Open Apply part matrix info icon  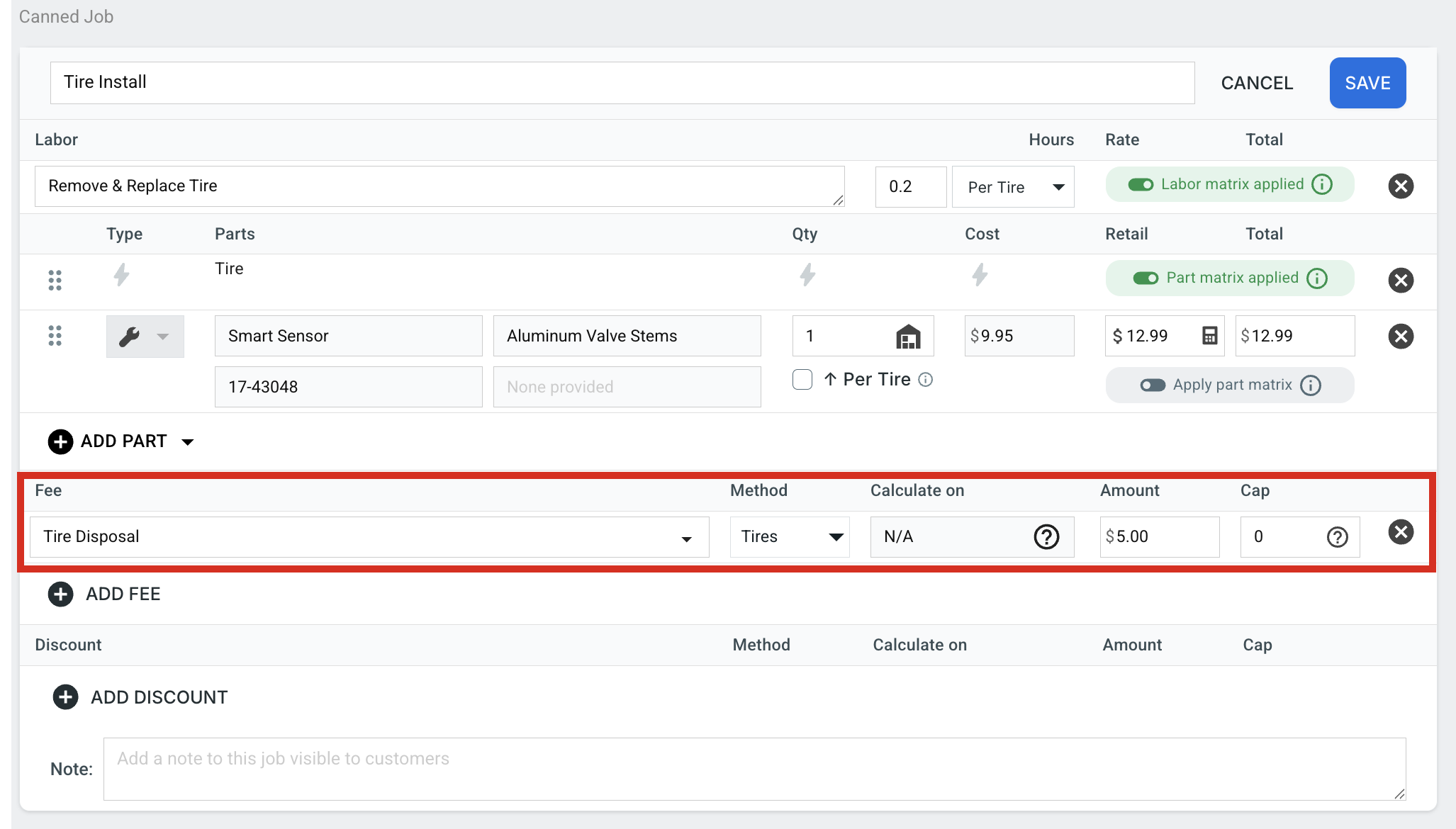pos(1311,385)
